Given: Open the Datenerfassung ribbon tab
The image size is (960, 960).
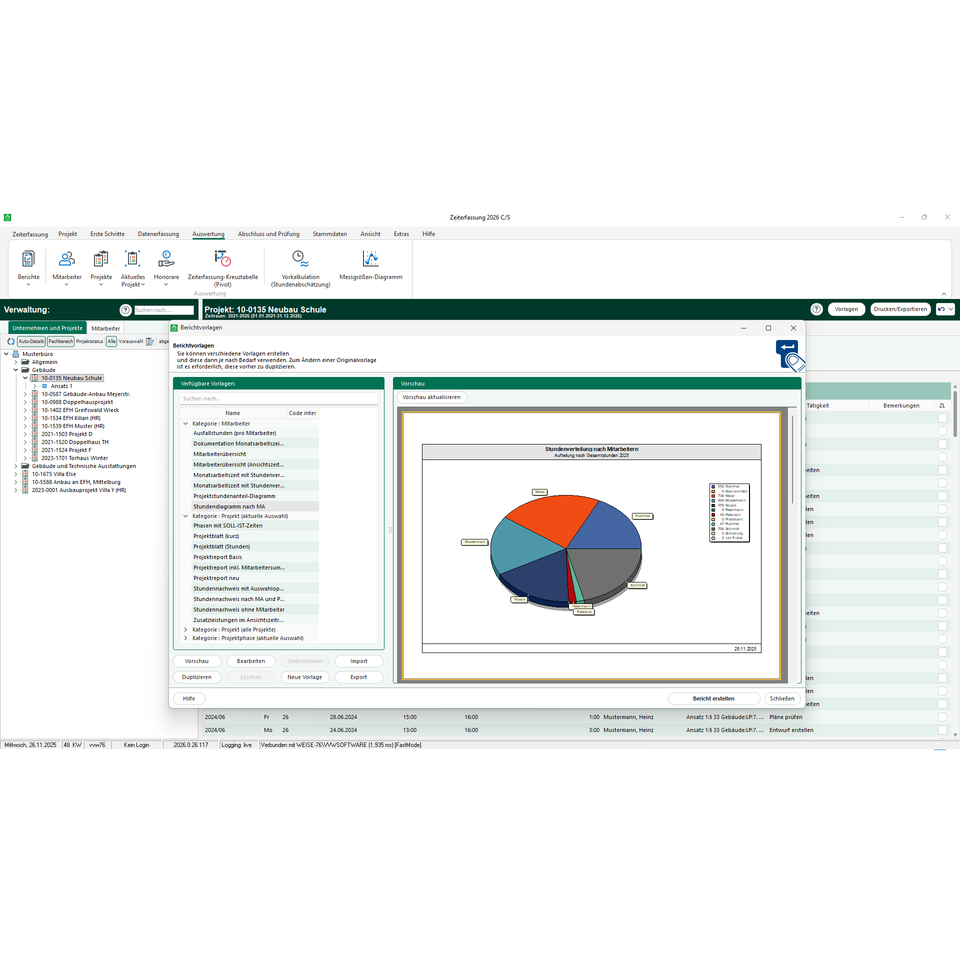Looking at the screenshot, I should [158, 234].
